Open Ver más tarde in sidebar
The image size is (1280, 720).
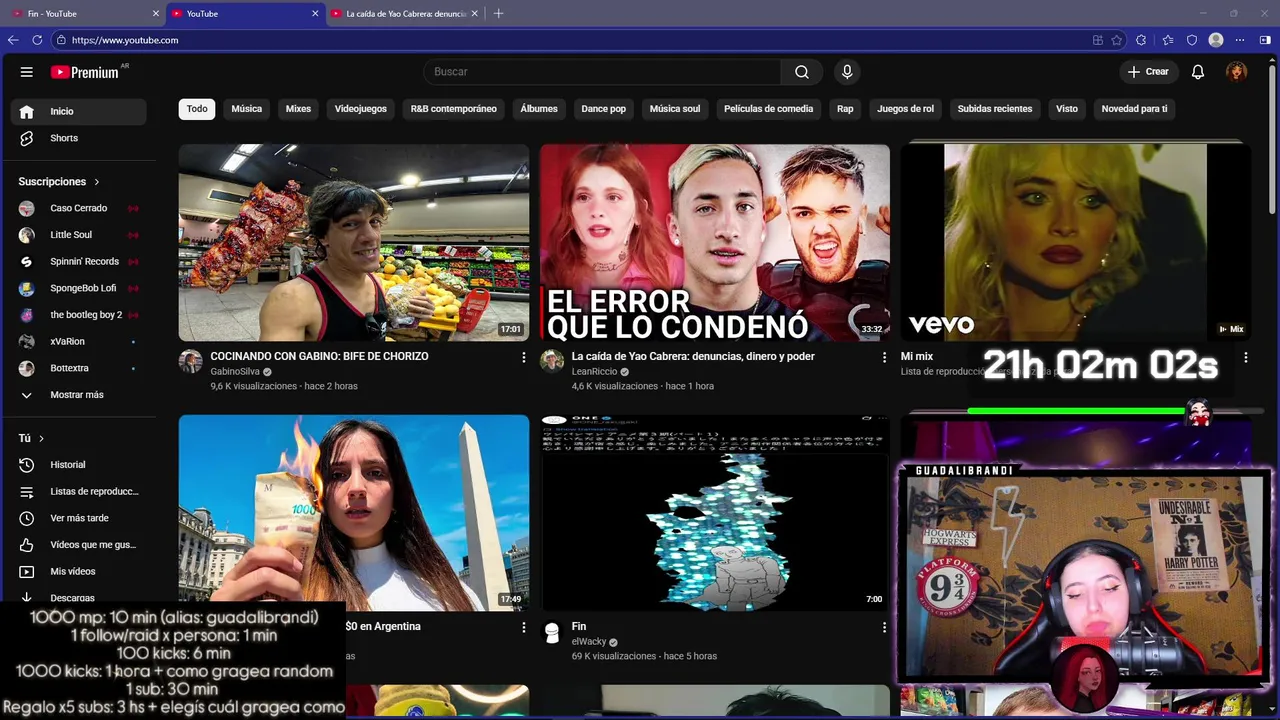pos(78,518)
